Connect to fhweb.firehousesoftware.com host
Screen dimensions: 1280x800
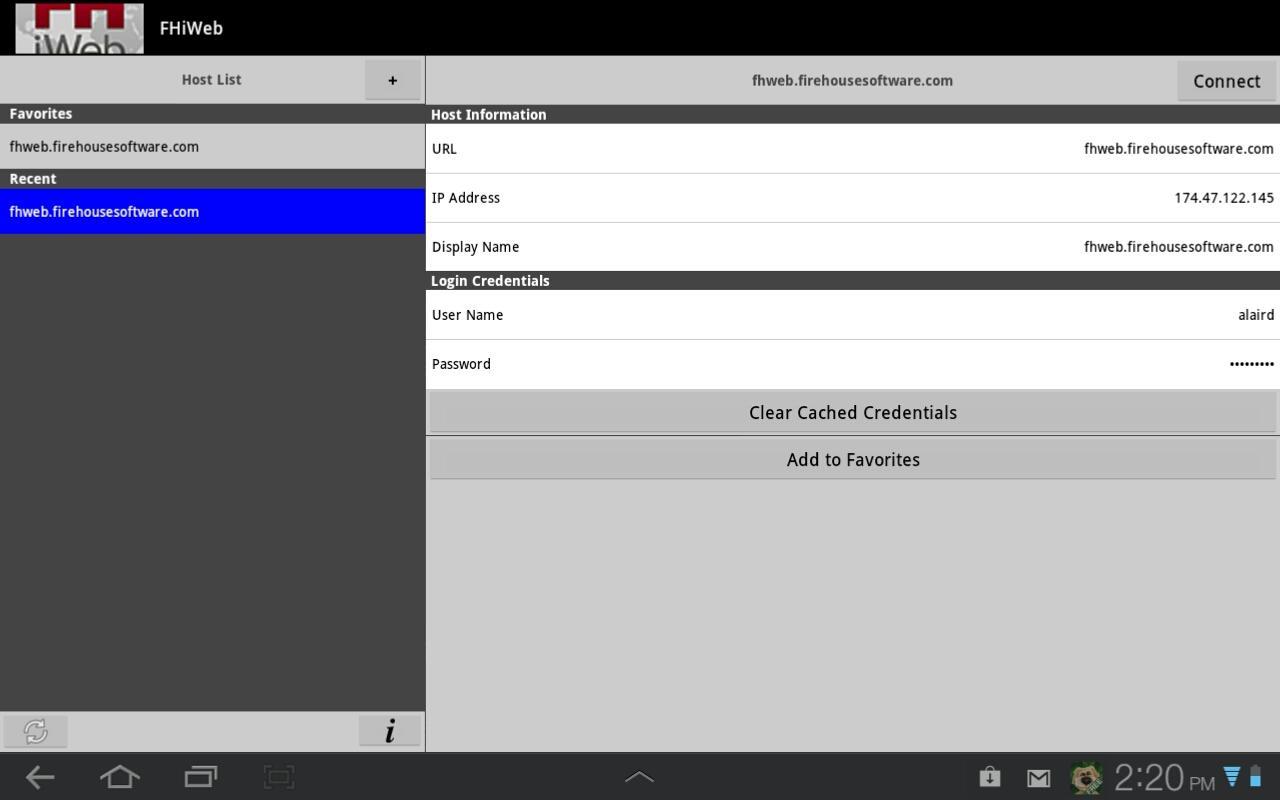1226,81
